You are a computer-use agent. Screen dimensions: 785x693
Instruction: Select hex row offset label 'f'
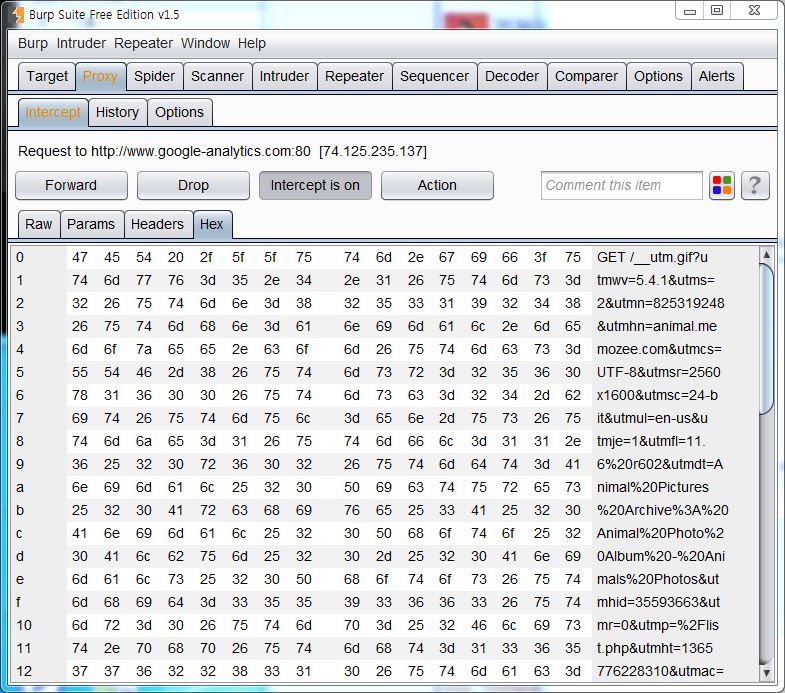(19, 602)
